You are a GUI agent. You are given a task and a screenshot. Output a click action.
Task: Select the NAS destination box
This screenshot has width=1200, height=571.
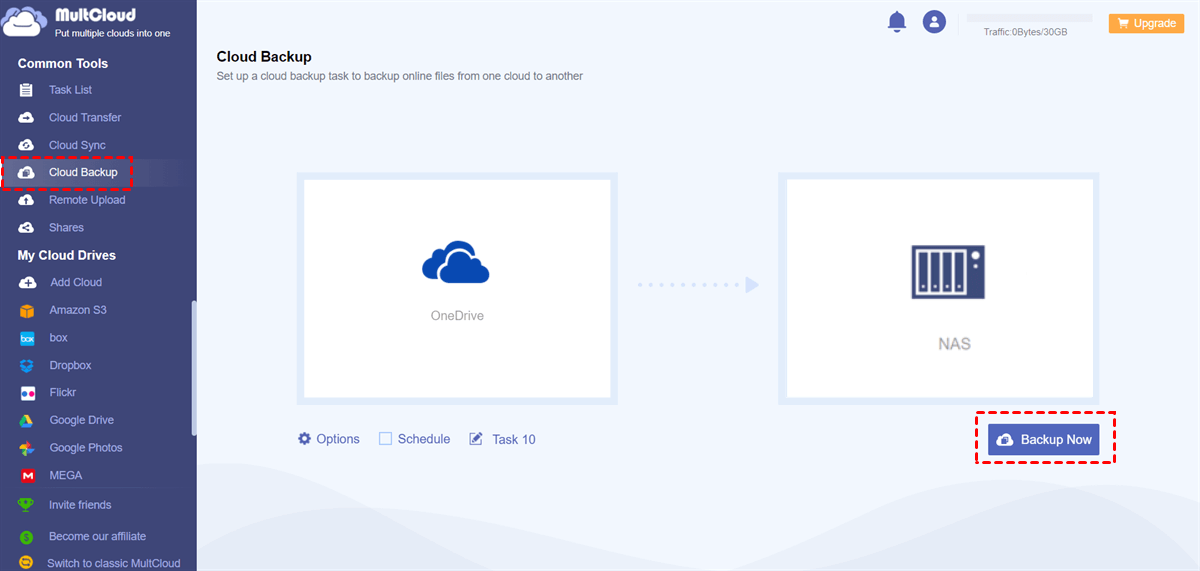click(939, 288)
